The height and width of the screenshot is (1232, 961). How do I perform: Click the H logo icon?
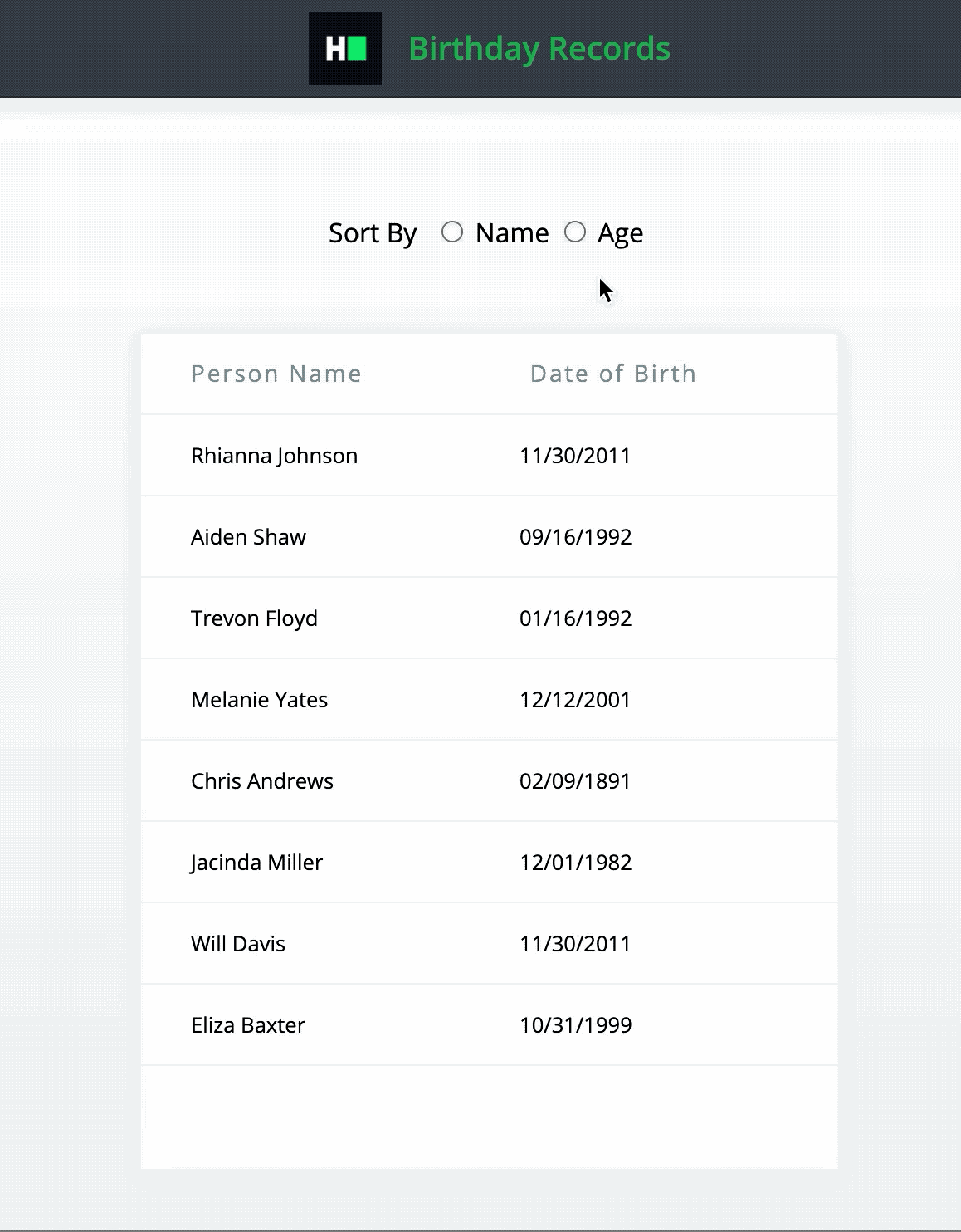click(335, 47)
